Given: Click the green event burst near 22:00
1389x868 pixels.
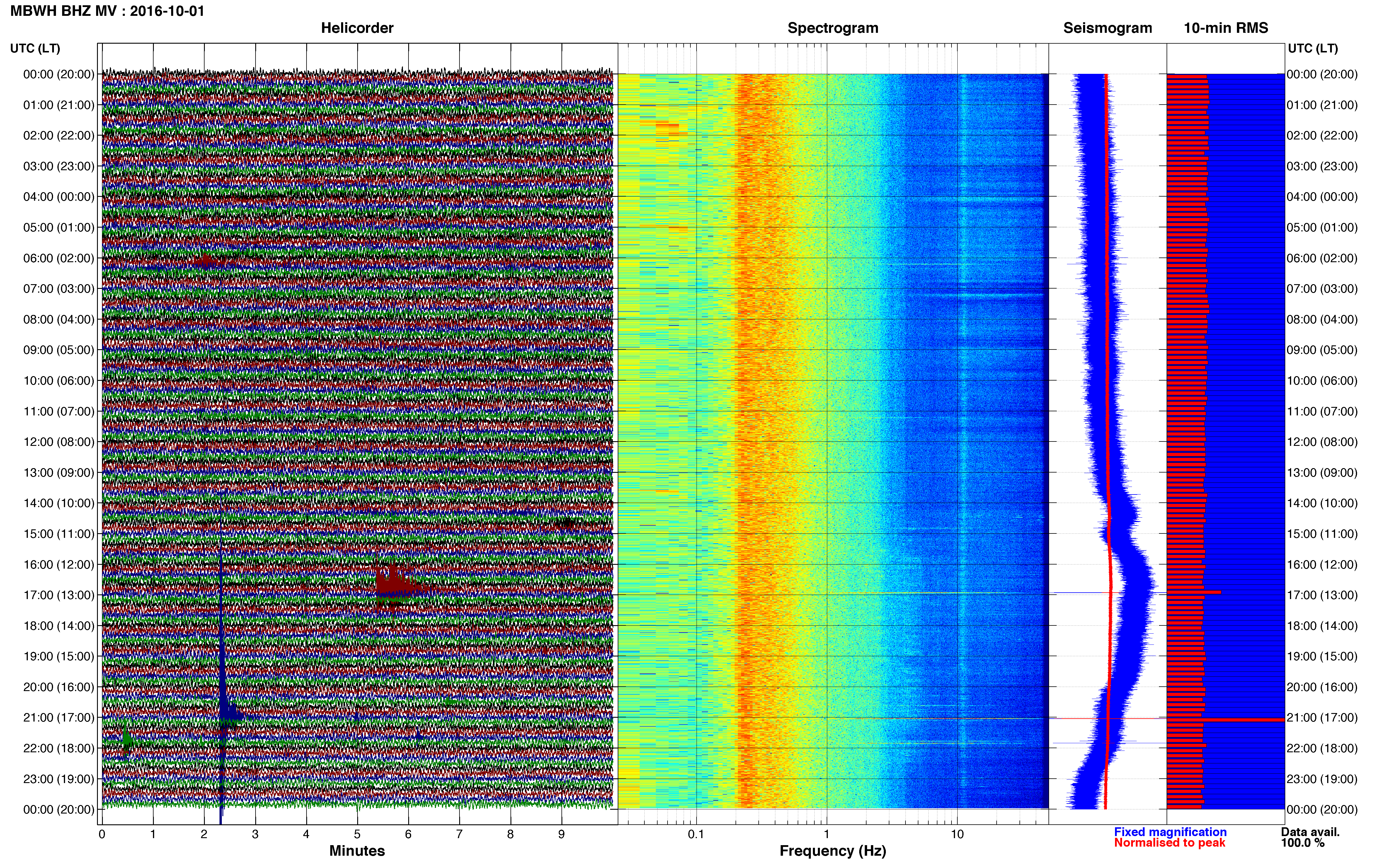Looking at the screenshot, I should pos(127,740).
